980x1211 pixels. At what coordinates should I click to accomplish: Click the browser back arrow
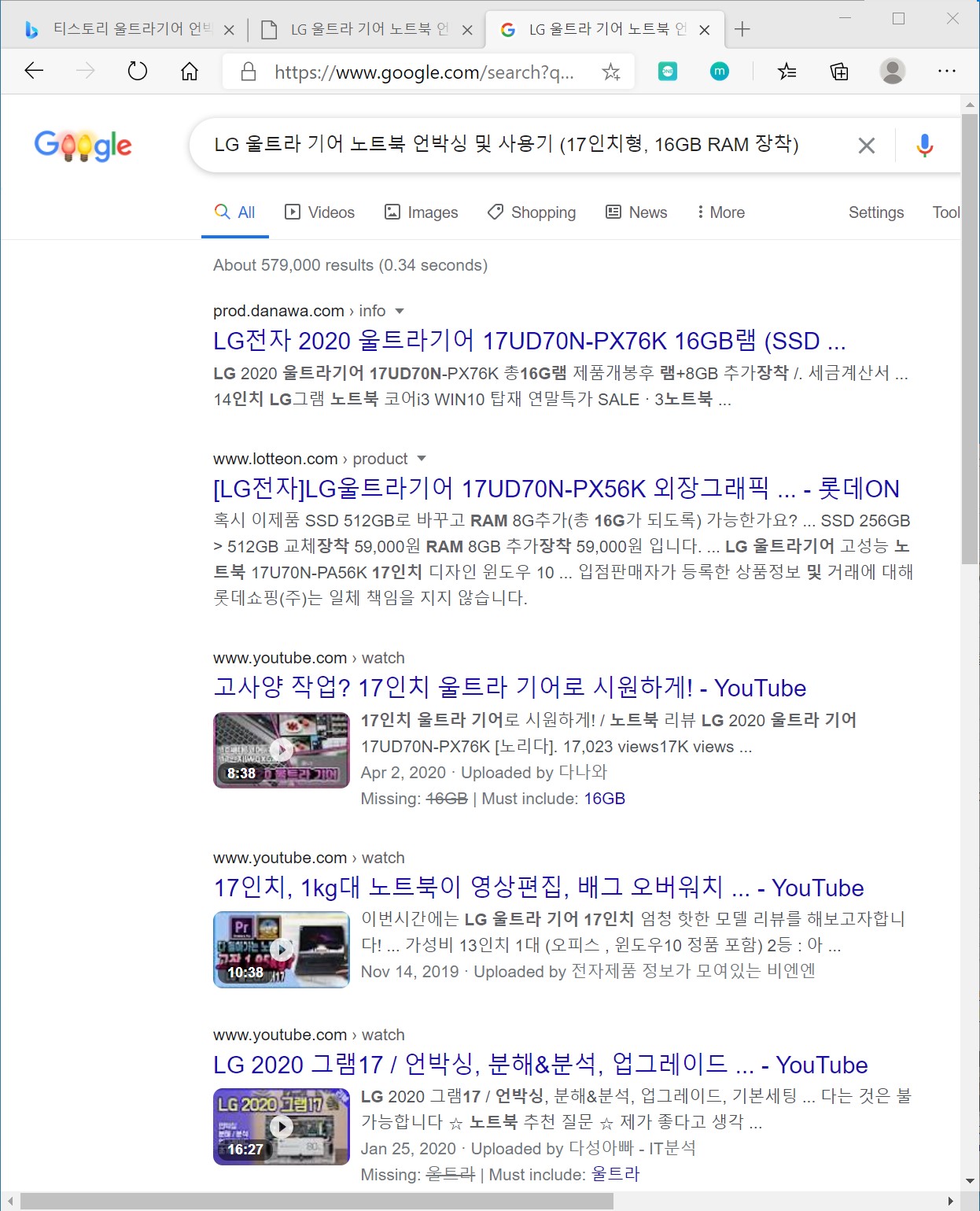coord(34,72)
